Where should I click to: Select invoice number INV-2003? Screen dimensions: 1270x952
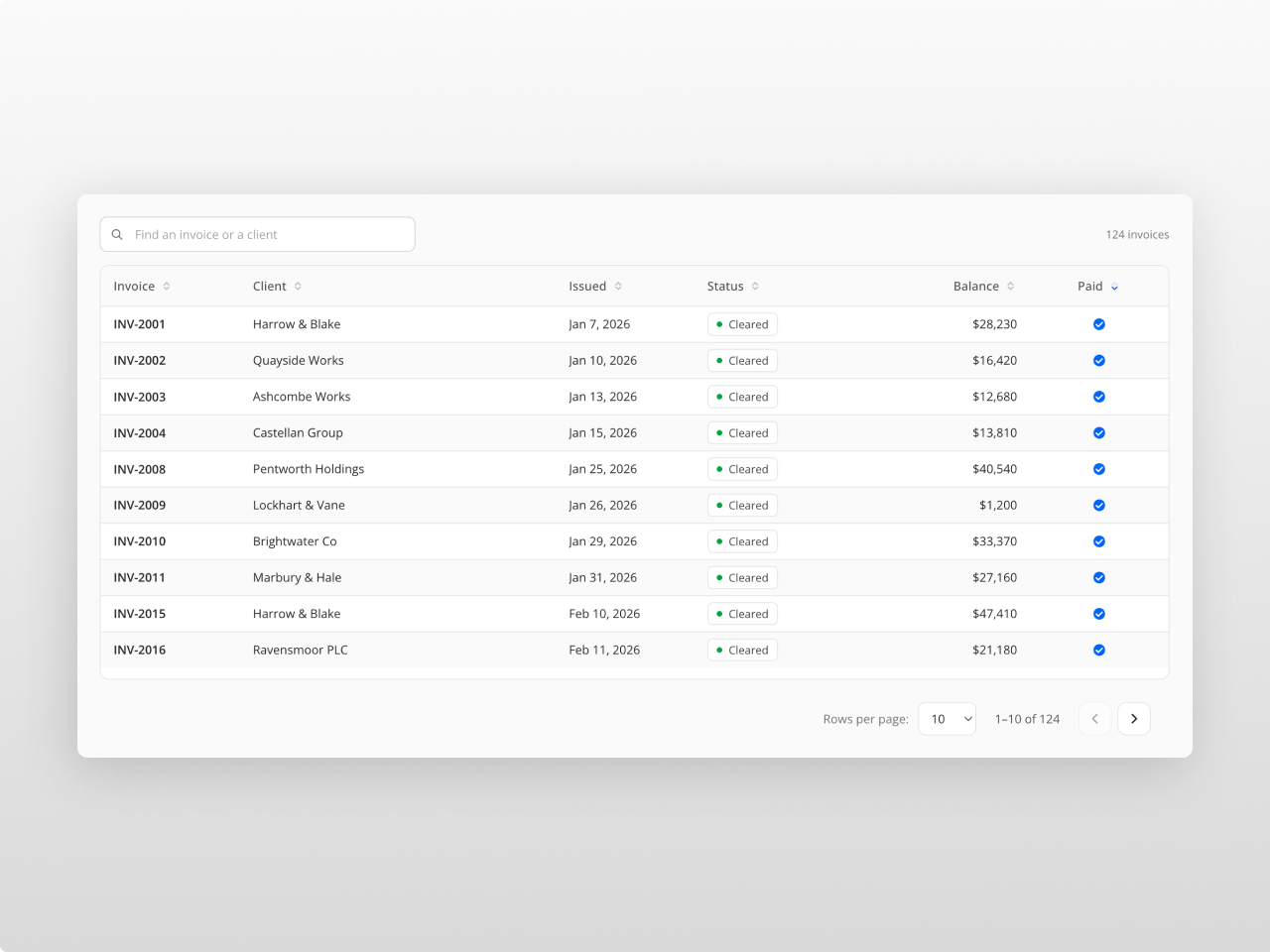139,397
